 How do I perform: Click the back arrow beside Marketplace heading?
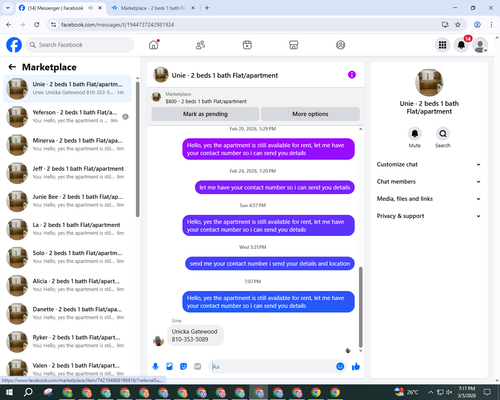pos(12,67)
